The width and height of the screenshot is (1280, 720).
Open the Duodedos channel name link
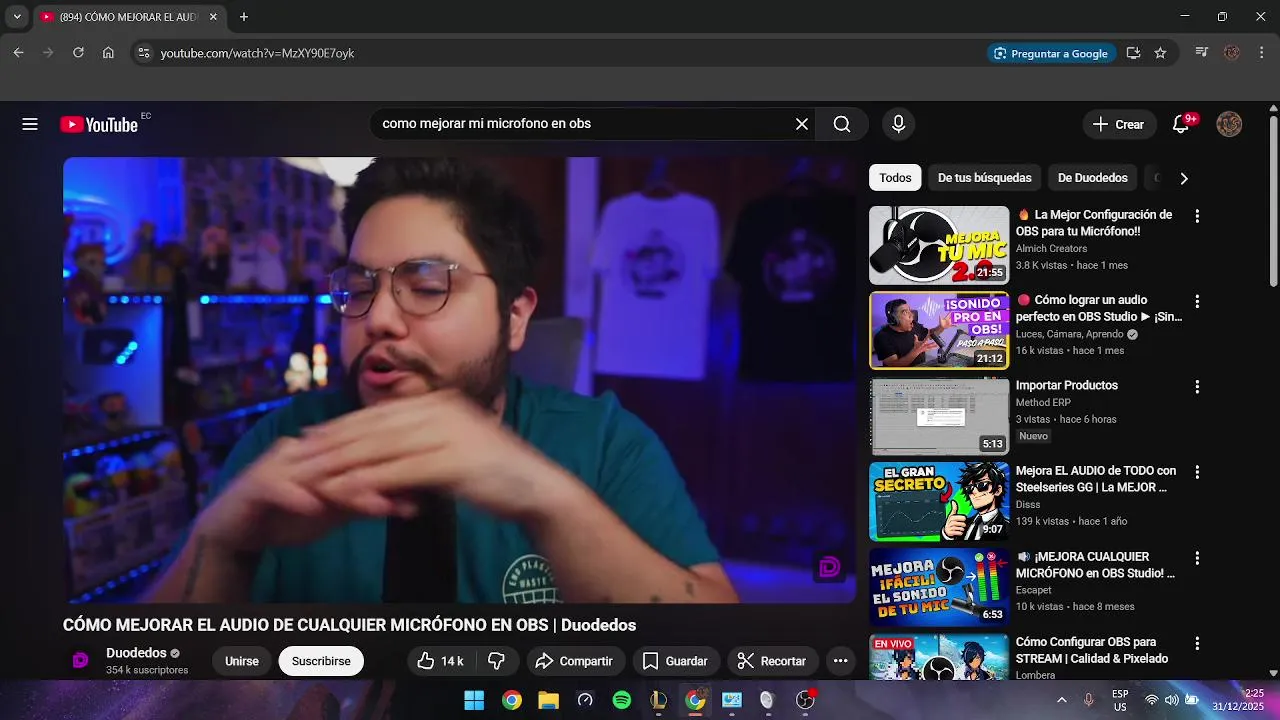pos(136,653)
